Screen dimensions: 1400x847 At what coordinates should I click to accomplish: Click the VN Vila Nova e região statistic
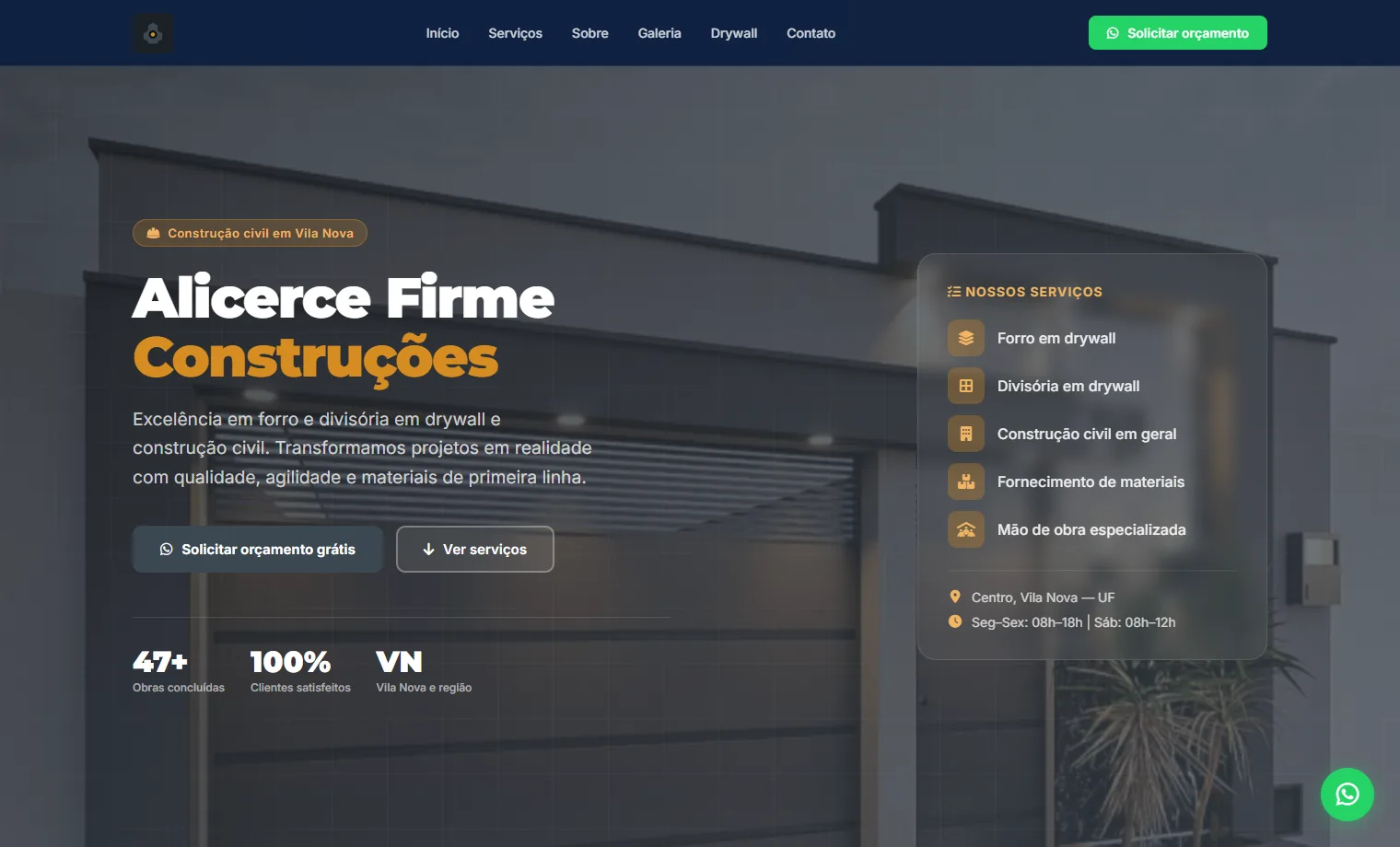coord(424,671)
